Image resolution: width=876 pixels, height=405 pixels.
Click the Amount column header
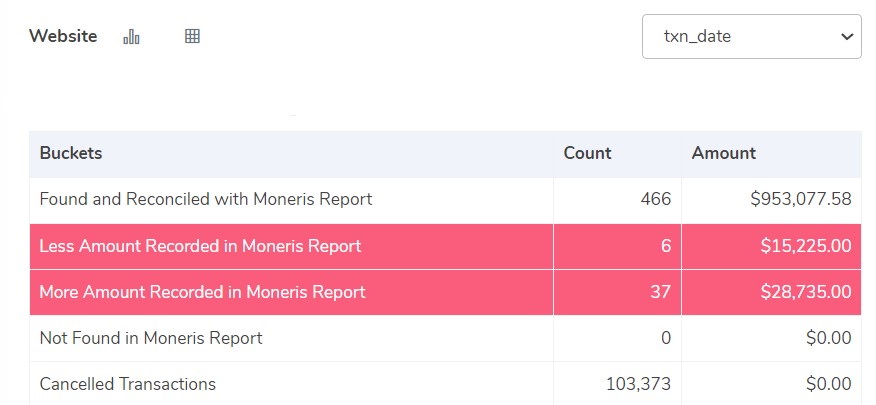[x=723, y=153]
